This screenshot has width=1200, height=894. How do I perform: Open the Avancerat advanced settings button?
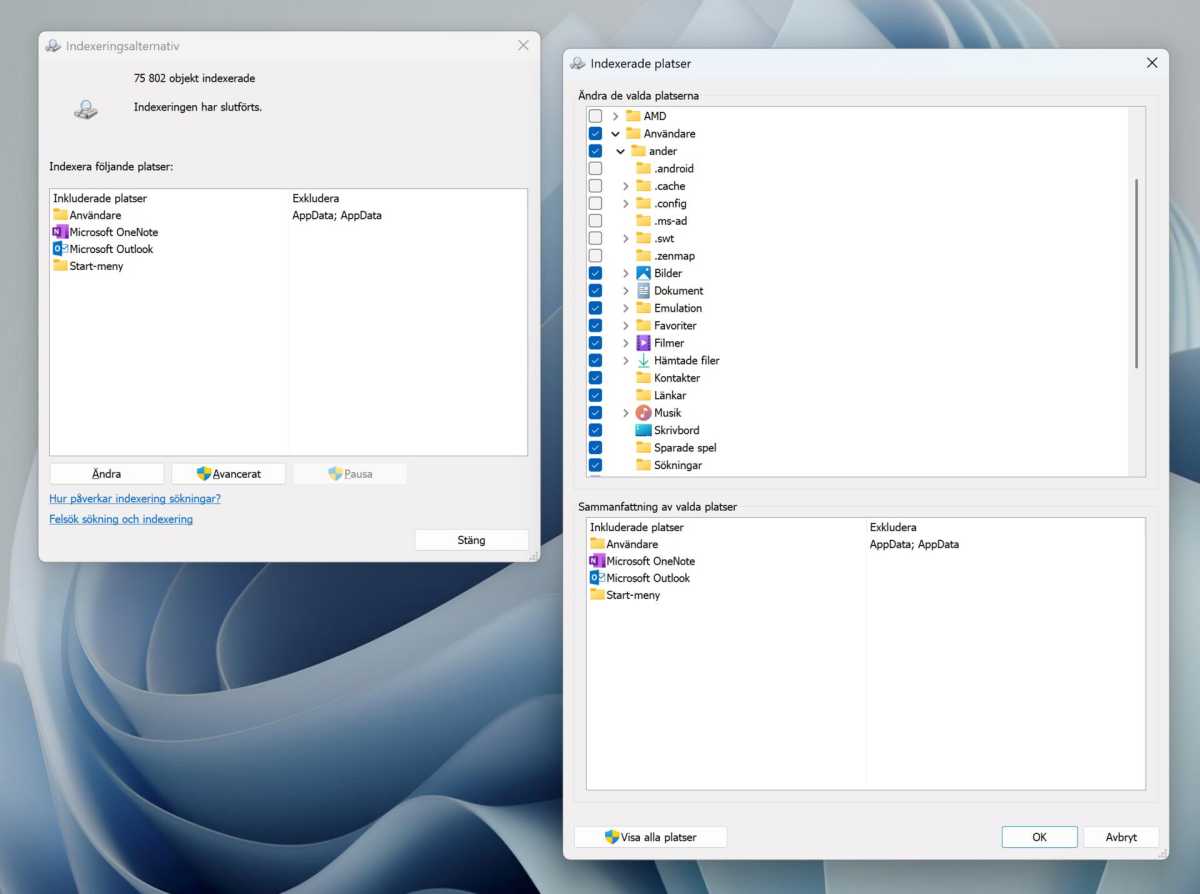point(229,474)
